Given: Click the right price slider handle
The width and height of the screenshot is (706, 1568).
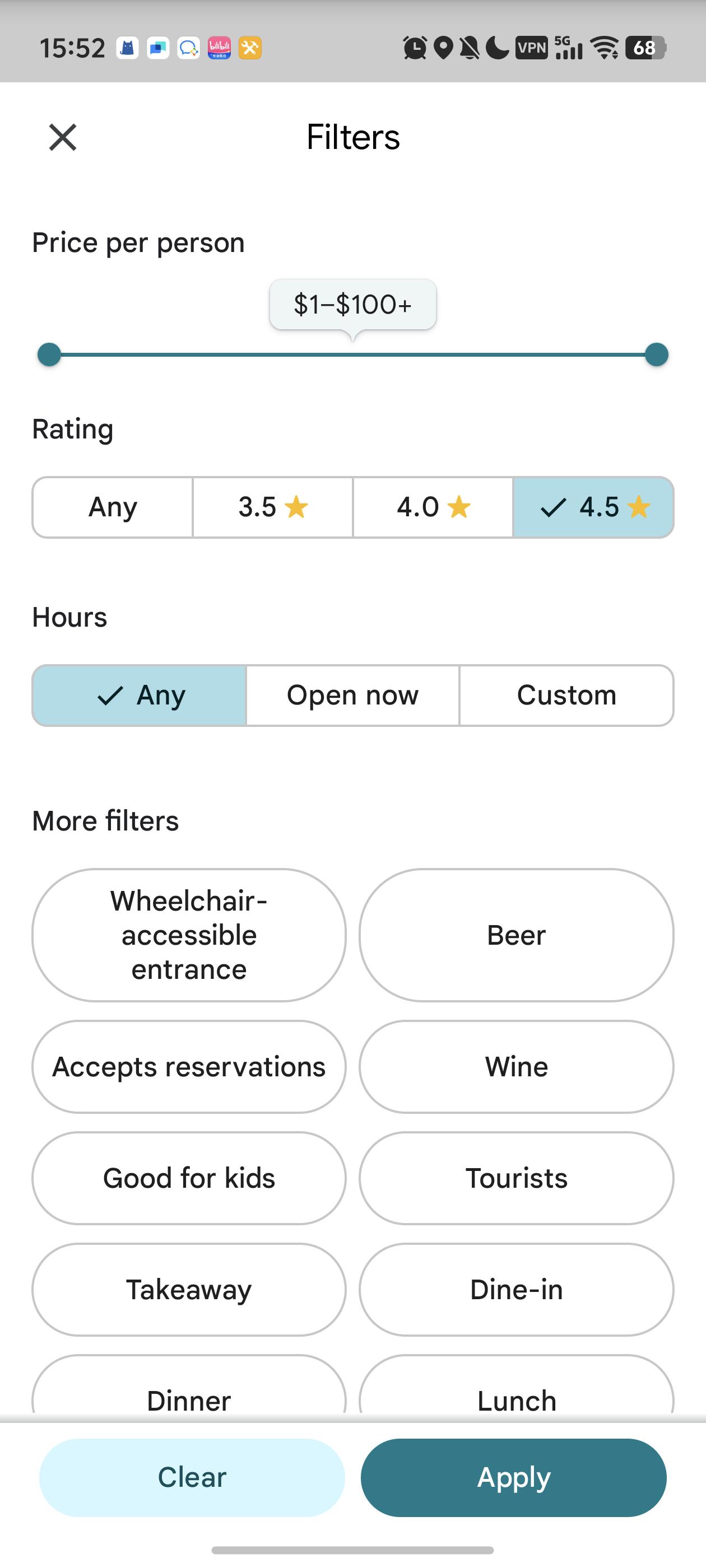Looking at the screenshot, I should 656,355.
